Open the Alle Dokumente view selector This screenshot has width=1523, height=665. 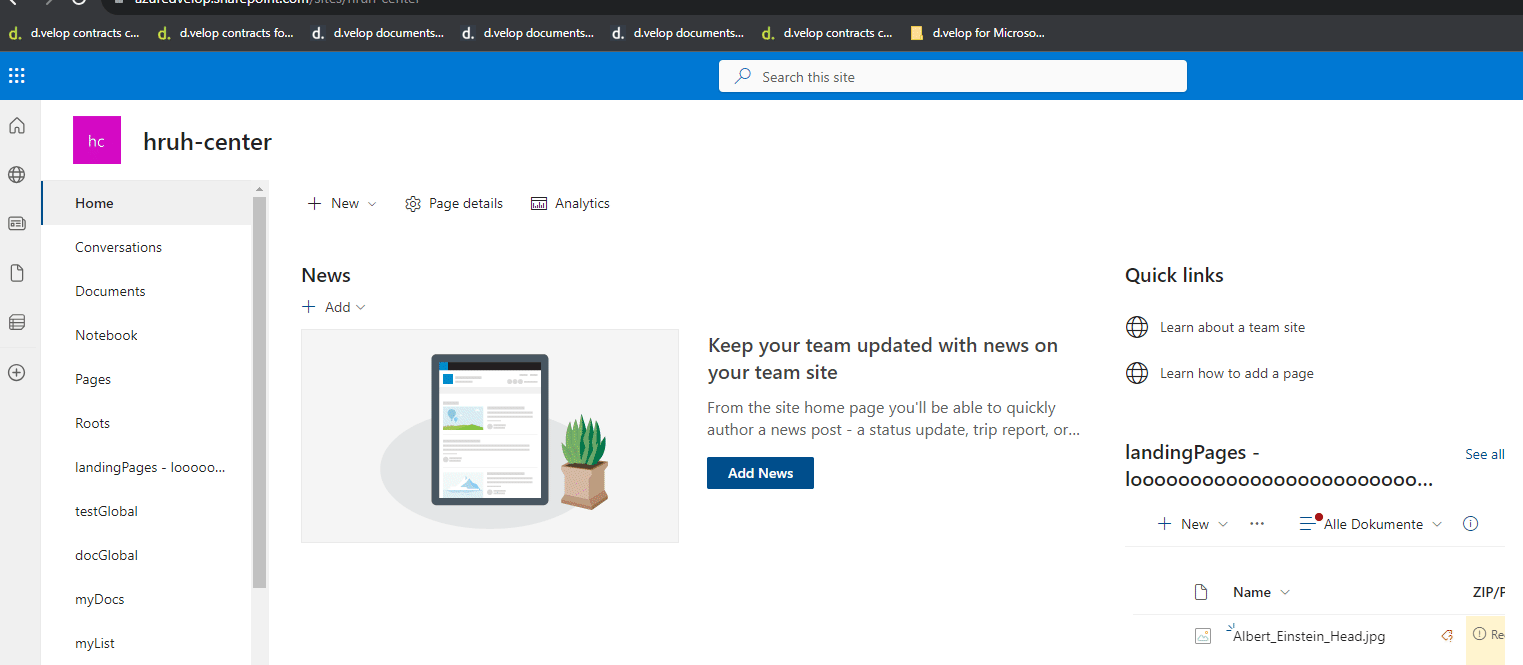tap(1370, 523)
